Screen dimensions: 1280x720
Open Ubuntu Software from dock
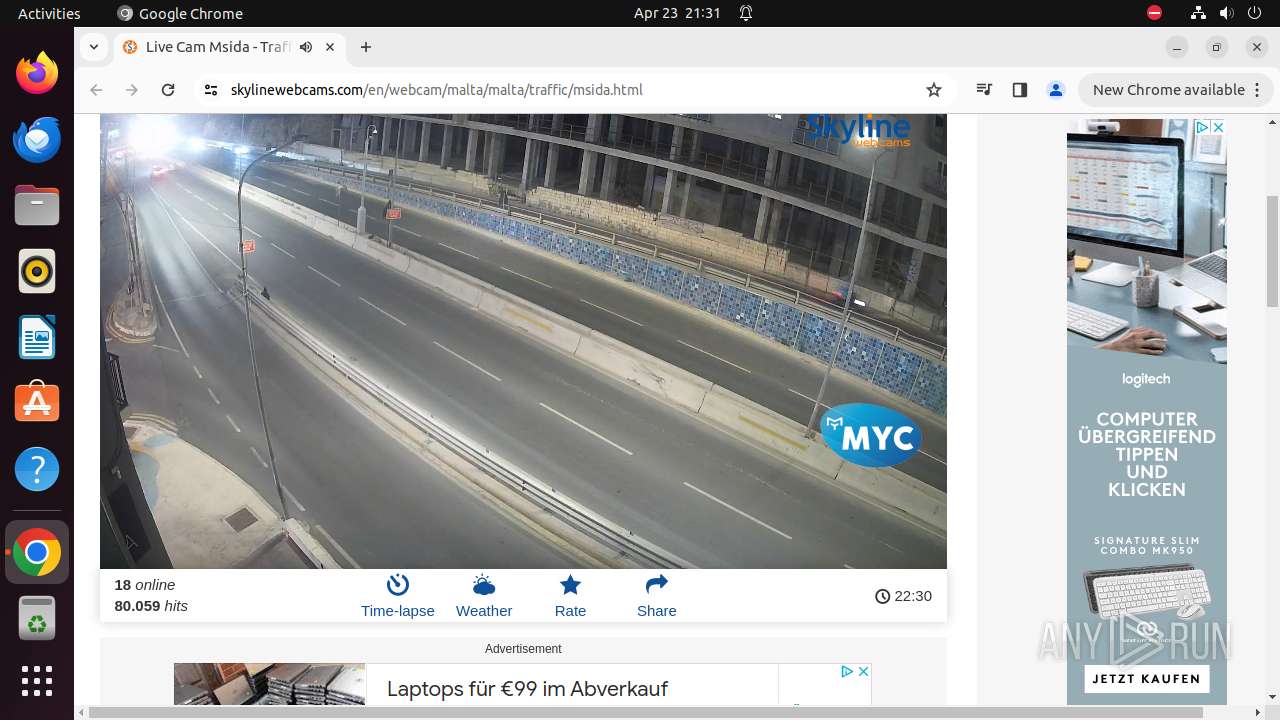37,403
